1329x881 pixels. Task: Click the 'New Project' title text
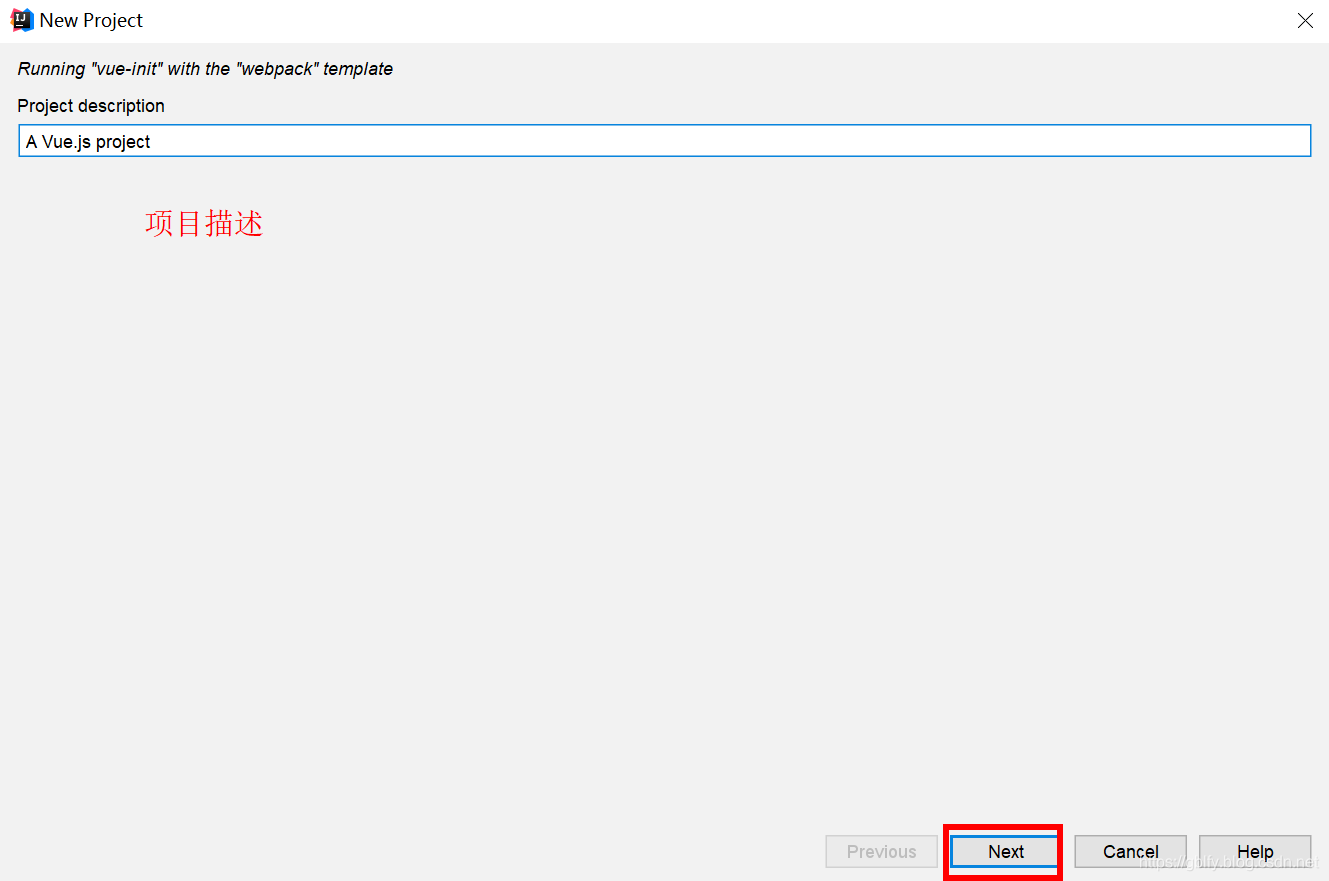pyautogui.click(x=91, y=20)
